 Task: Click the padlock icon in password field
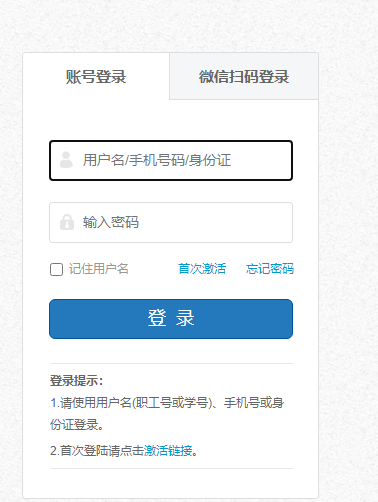[x=67, y=222]
